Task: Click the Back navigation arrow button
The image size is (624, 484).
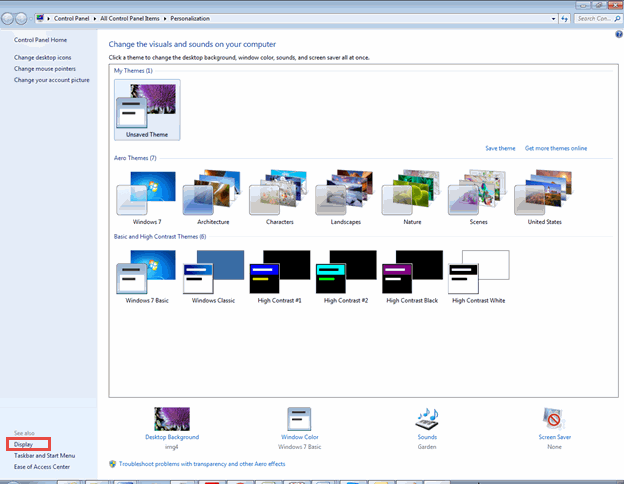Action: 8,18
